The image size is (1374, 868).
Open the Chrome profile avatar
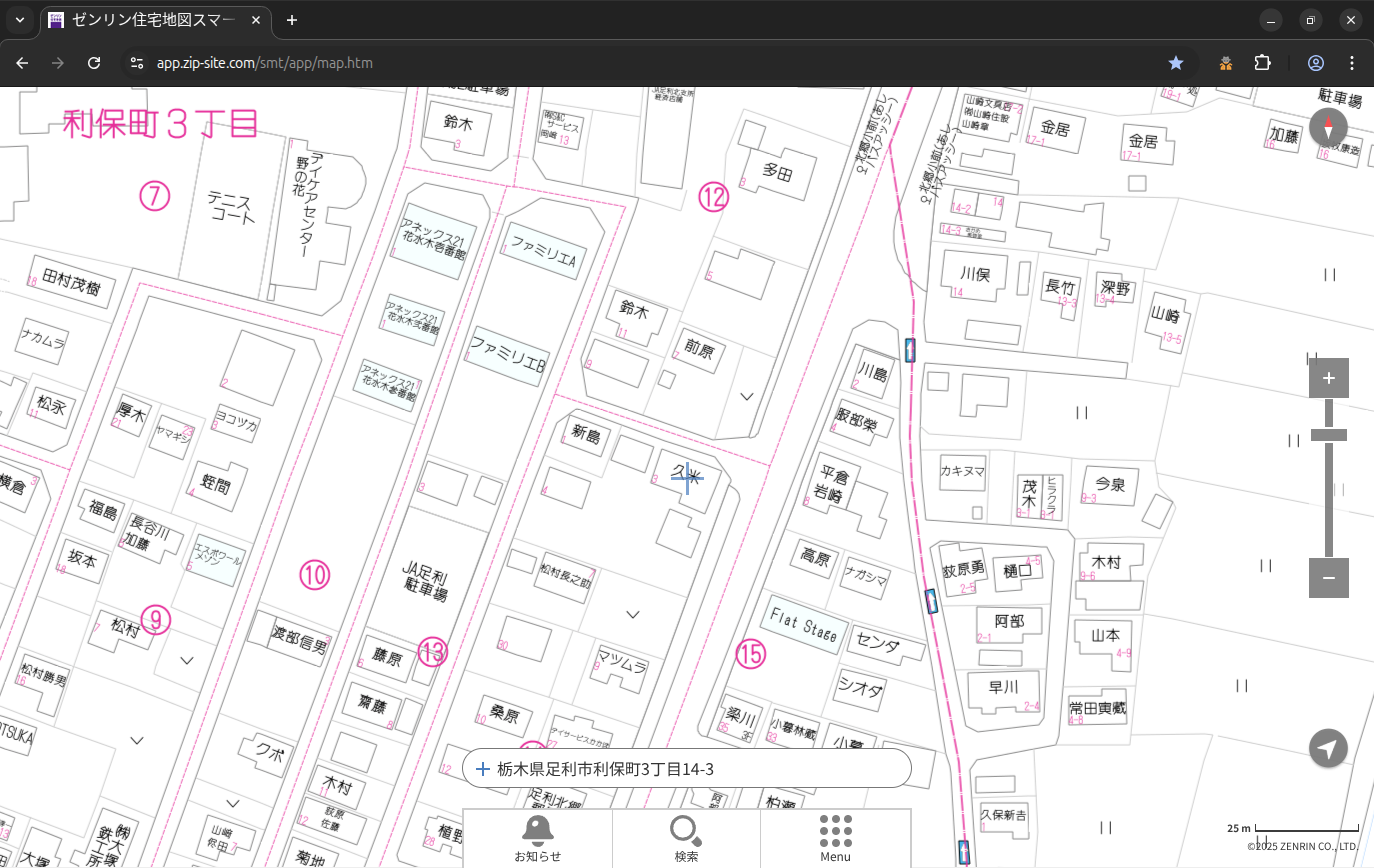(x=1315, y=63)
